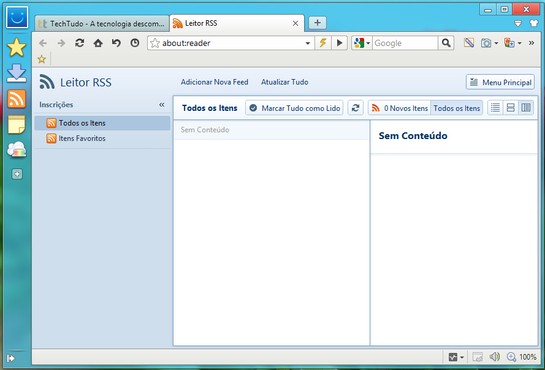Click Atualizar Tudo link
Viewport: 545px width, 370px height.
285,82
